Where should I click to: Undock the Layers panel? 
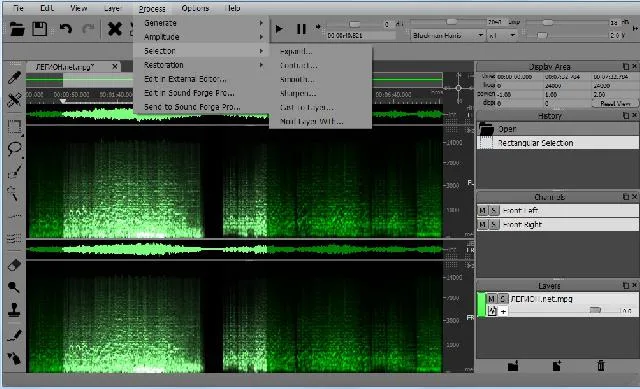[626, 285]
